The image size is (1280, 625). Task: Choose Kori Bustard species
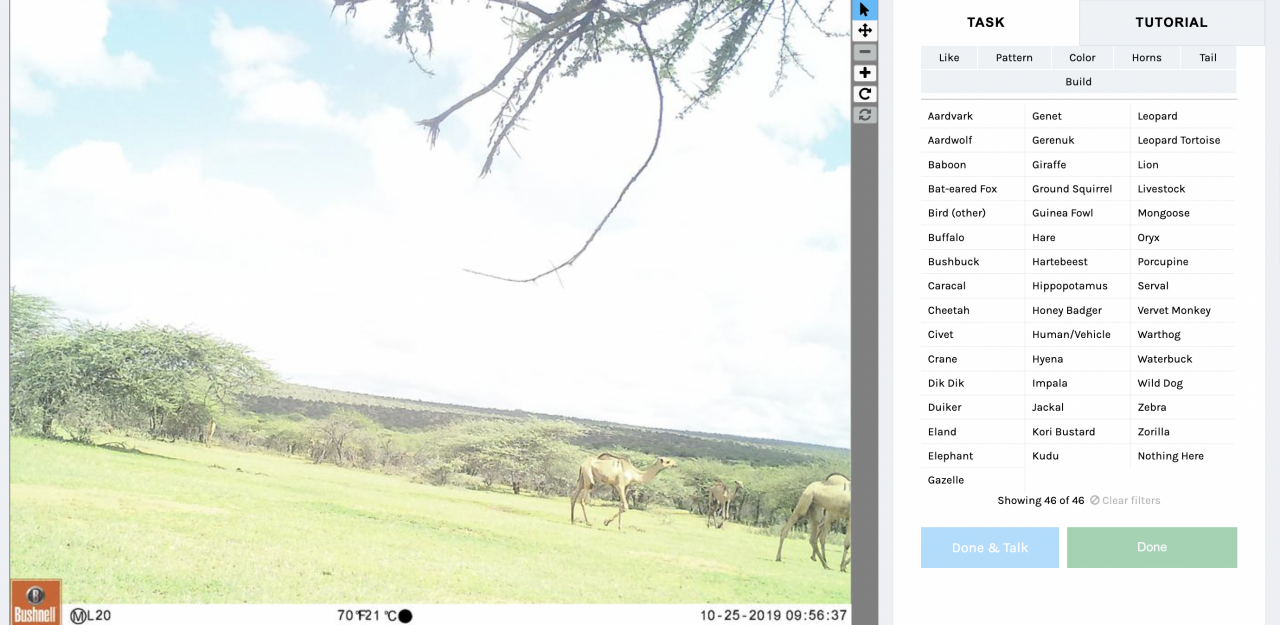tap(1078, 432)
